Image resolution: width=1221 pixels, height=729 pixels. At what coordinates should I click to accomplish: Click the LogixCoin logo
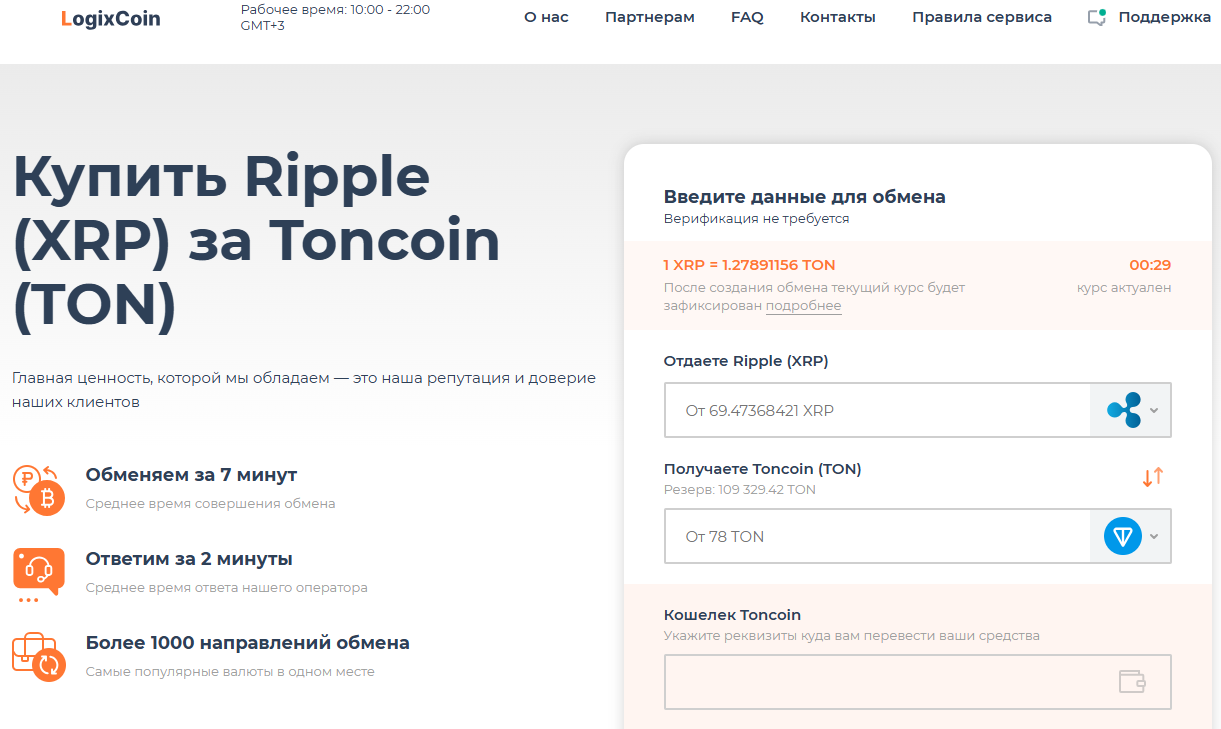109,18
